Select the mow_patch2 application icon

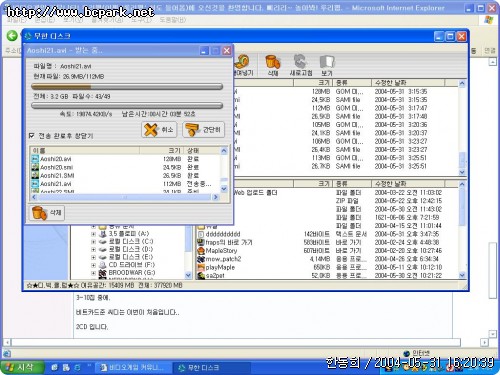coord(201,259)
